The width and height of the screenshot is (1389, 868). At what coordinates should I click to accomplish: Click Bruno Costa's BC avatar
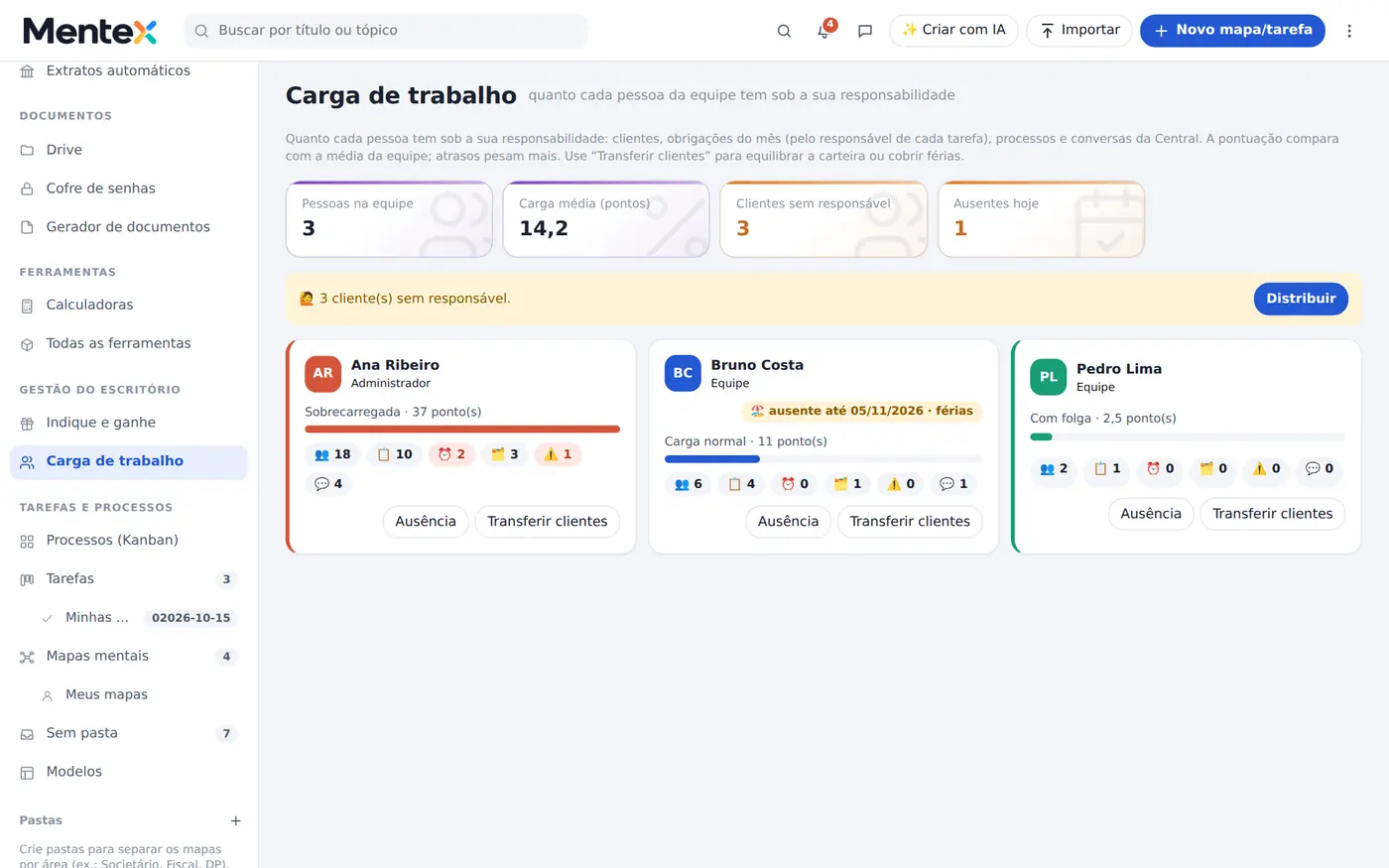[683, 374]
